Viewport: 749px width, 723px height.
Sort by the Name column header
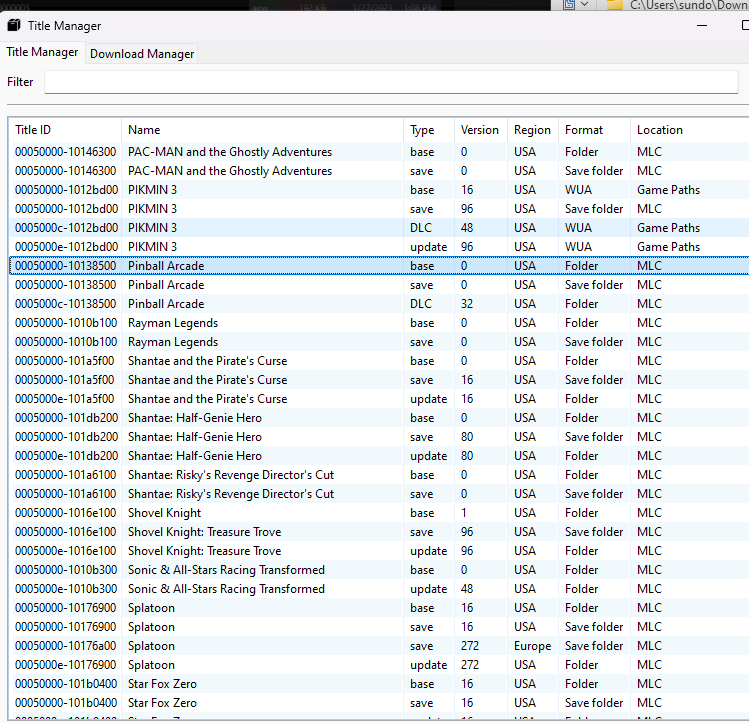(262, 130)
